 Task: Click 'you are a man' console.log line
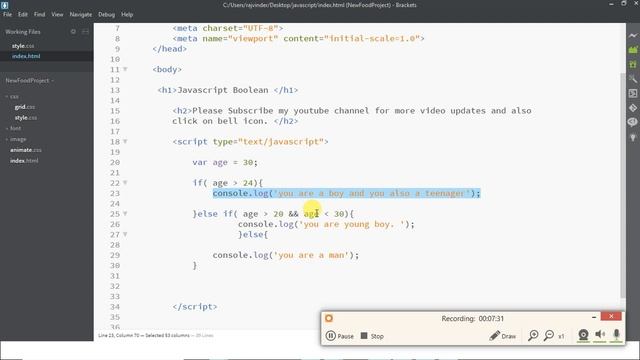[286, 255]
